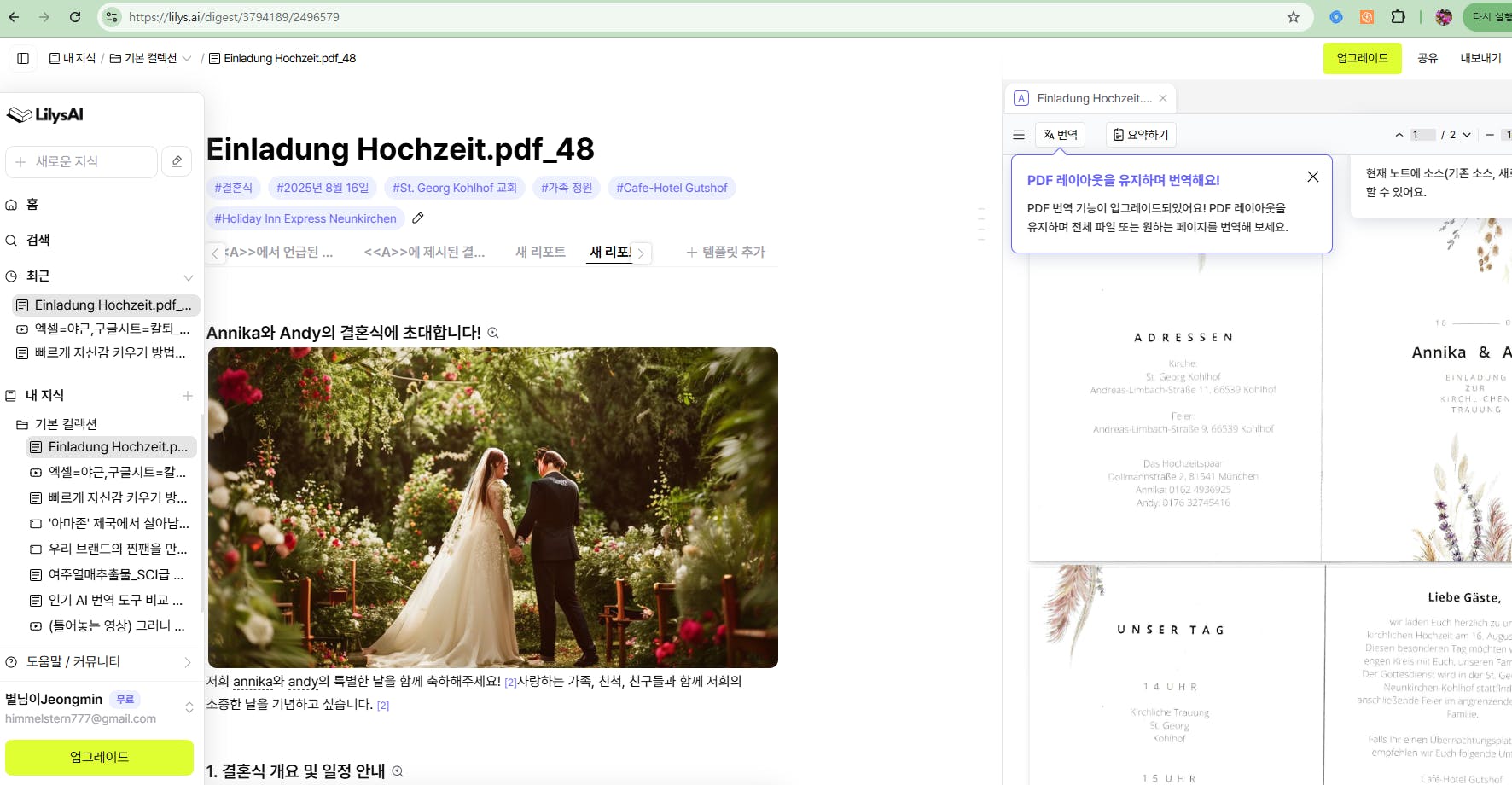Open account switcher next to 별님이Jeongmin
This screenshot has width=1512, height=785.
pos(189,707)
